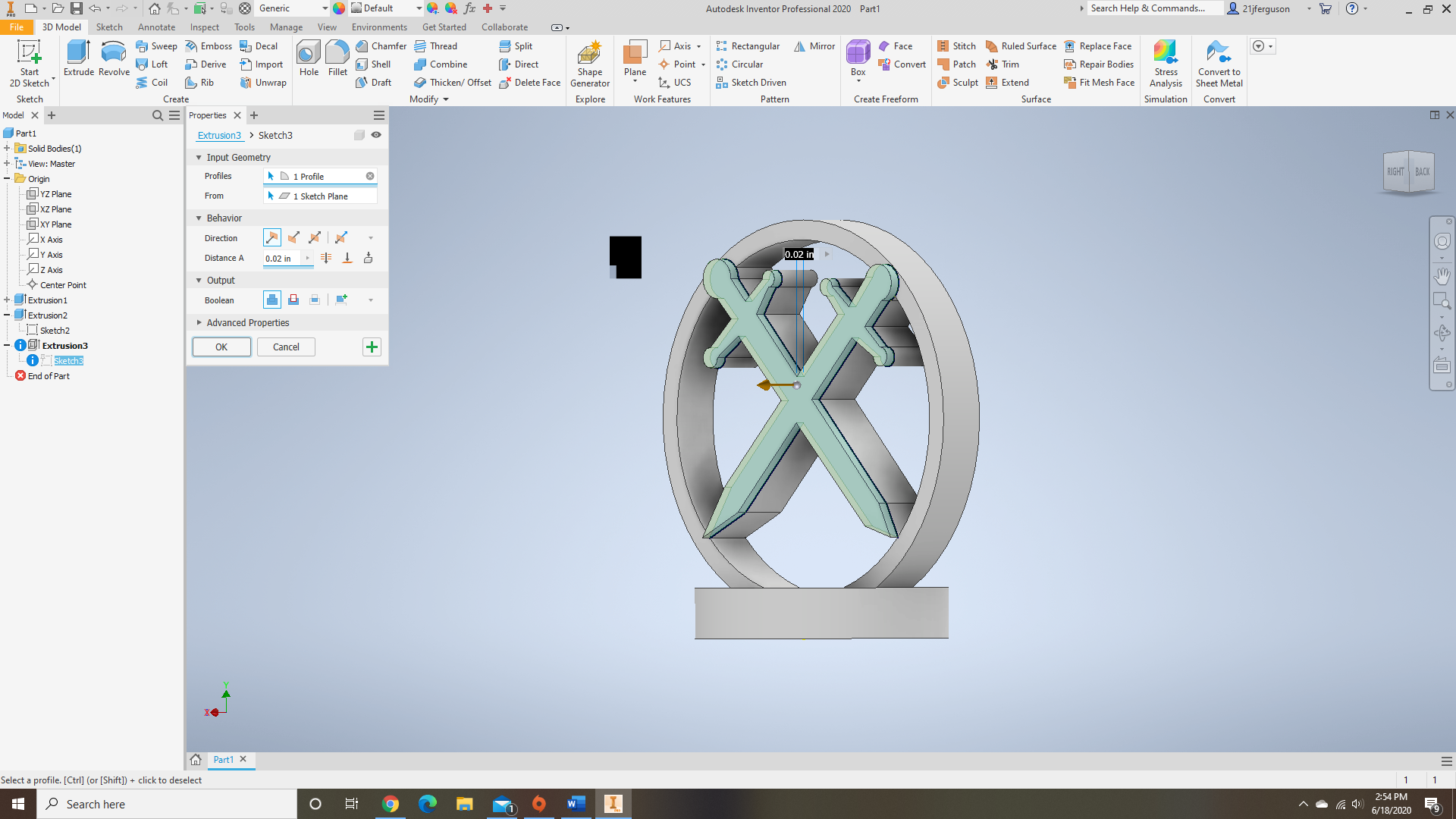The width and height of the screenshot is (1456, 819).
Task: Choose Intersect boolean operation
Action: click(x=315, y=300)
